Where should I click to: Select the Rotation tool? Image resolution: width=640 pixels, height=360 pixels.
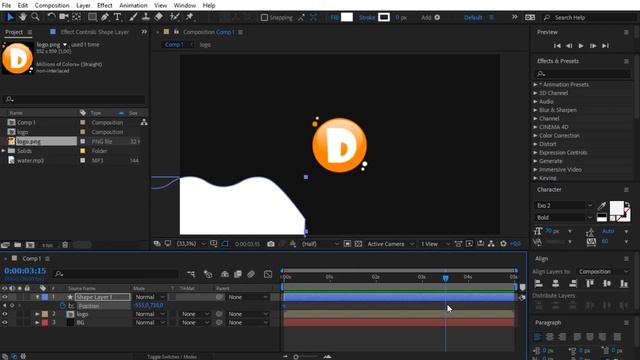[51, 17]
